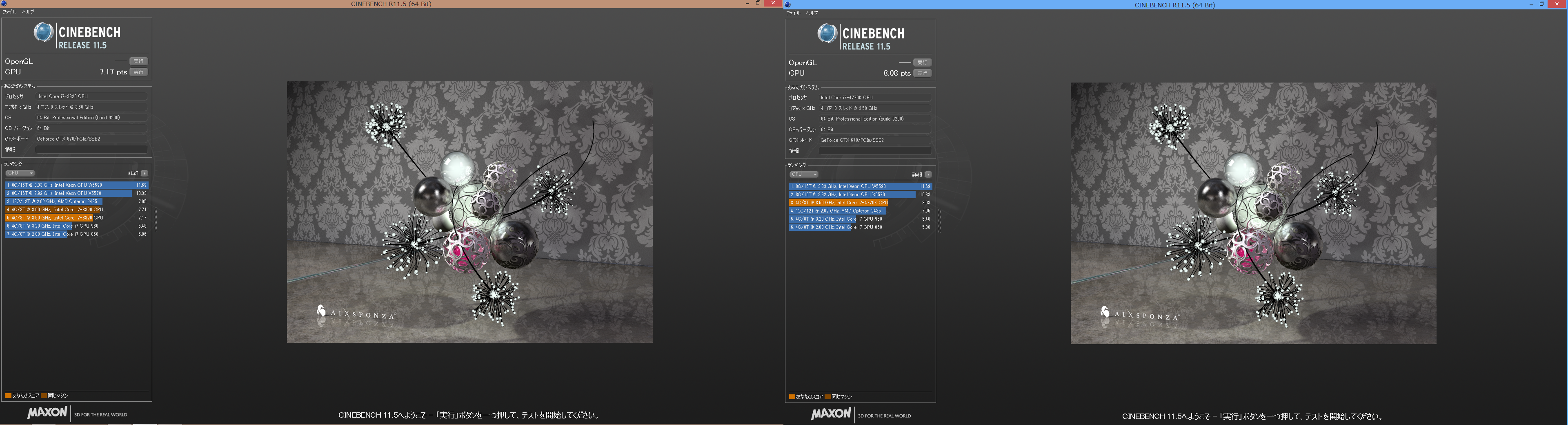The width and height of the screenshot is (1568, 425).
Task: Select the Xeon X5570 ranking row in the right window
Action: point(861,195)
